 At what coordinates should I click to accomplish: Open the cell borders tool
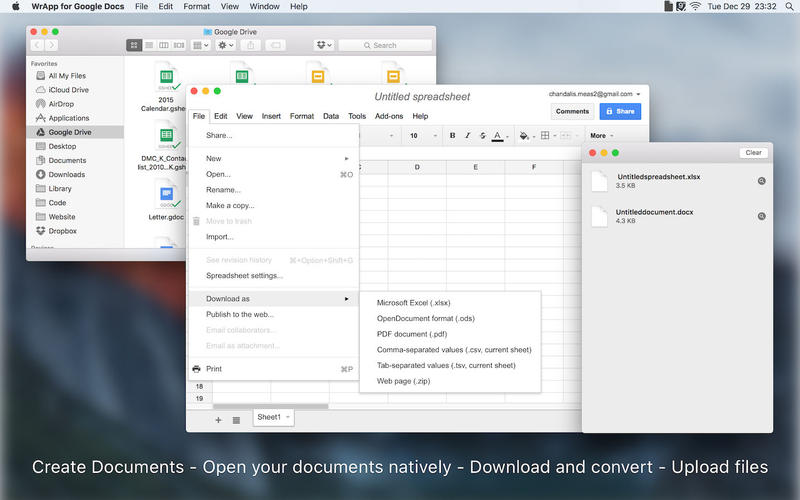point(548,136)
